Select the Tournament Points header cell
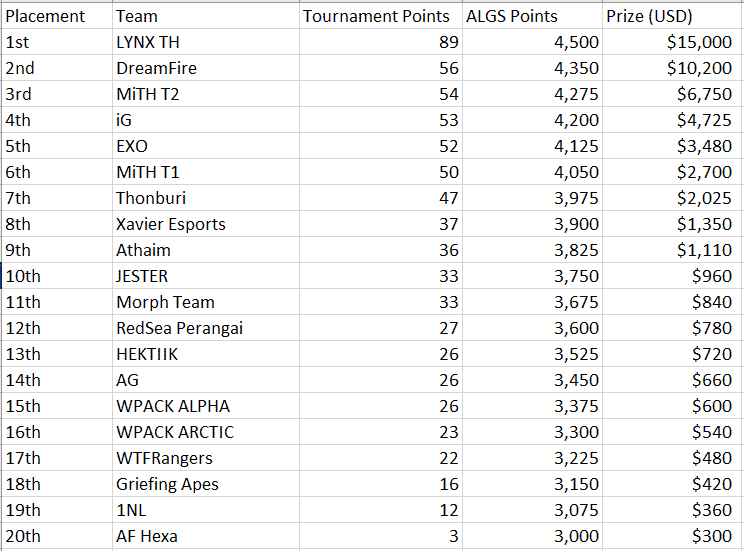The image size is (744, 551). (x=381, y=16)
